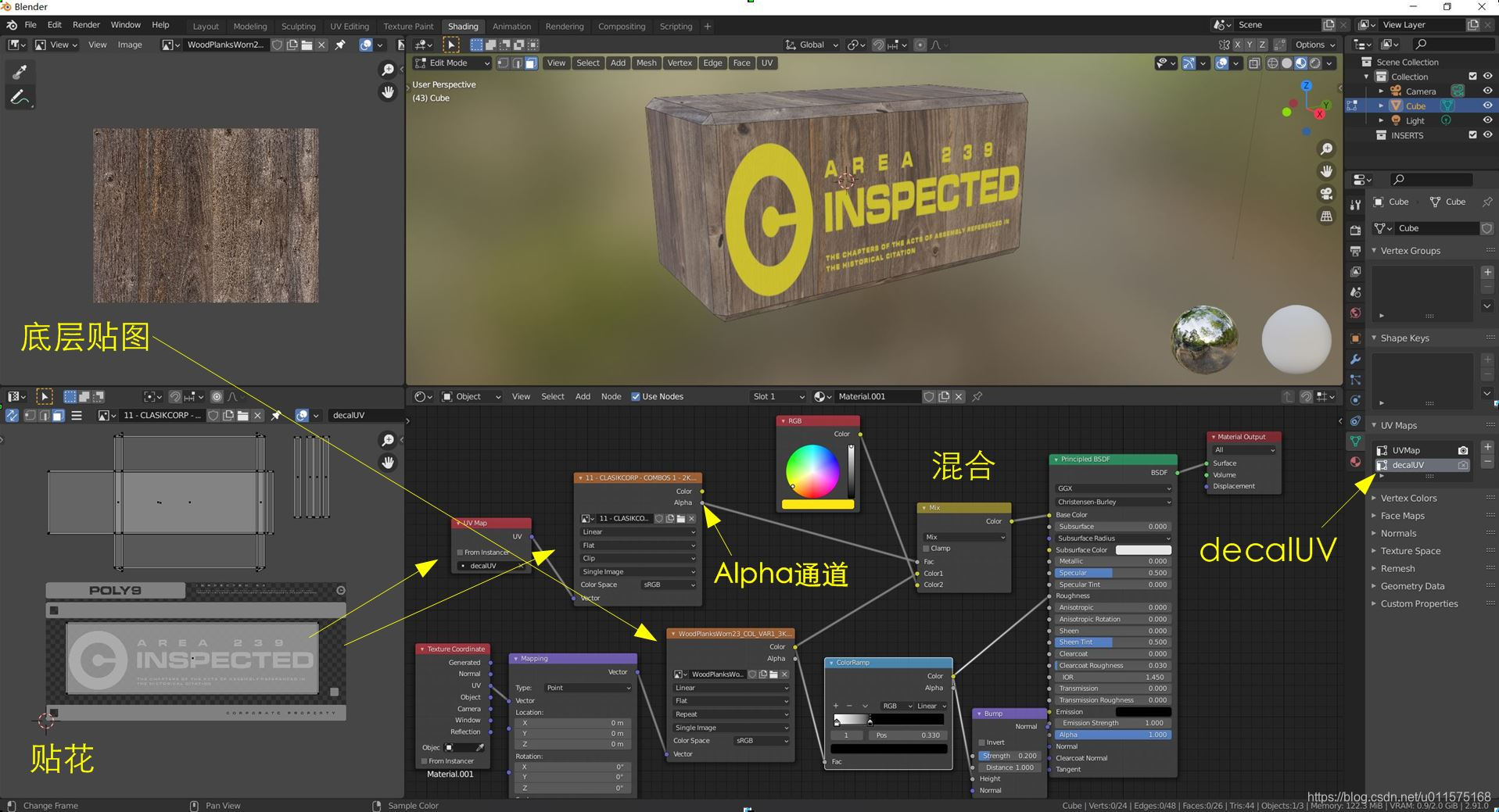Expand the Vertex Colors panel
Image resolution: width=1499 pixels, height=812 pixels.
1408,498
